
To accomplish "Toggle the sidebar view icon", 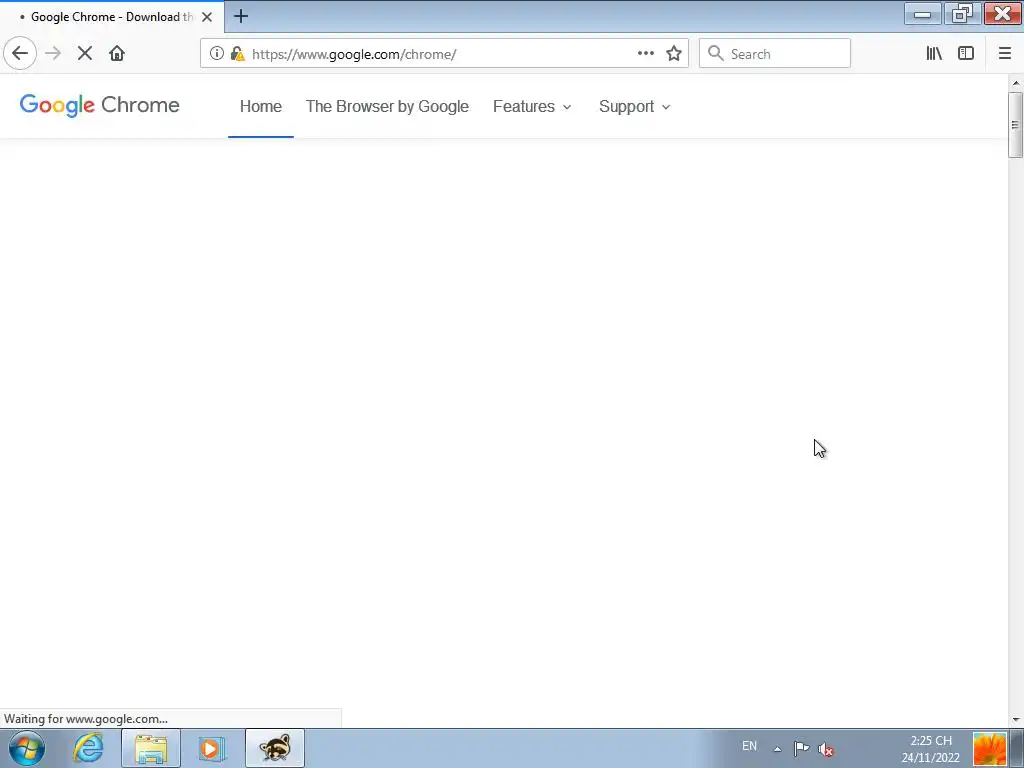I will 966,54.
